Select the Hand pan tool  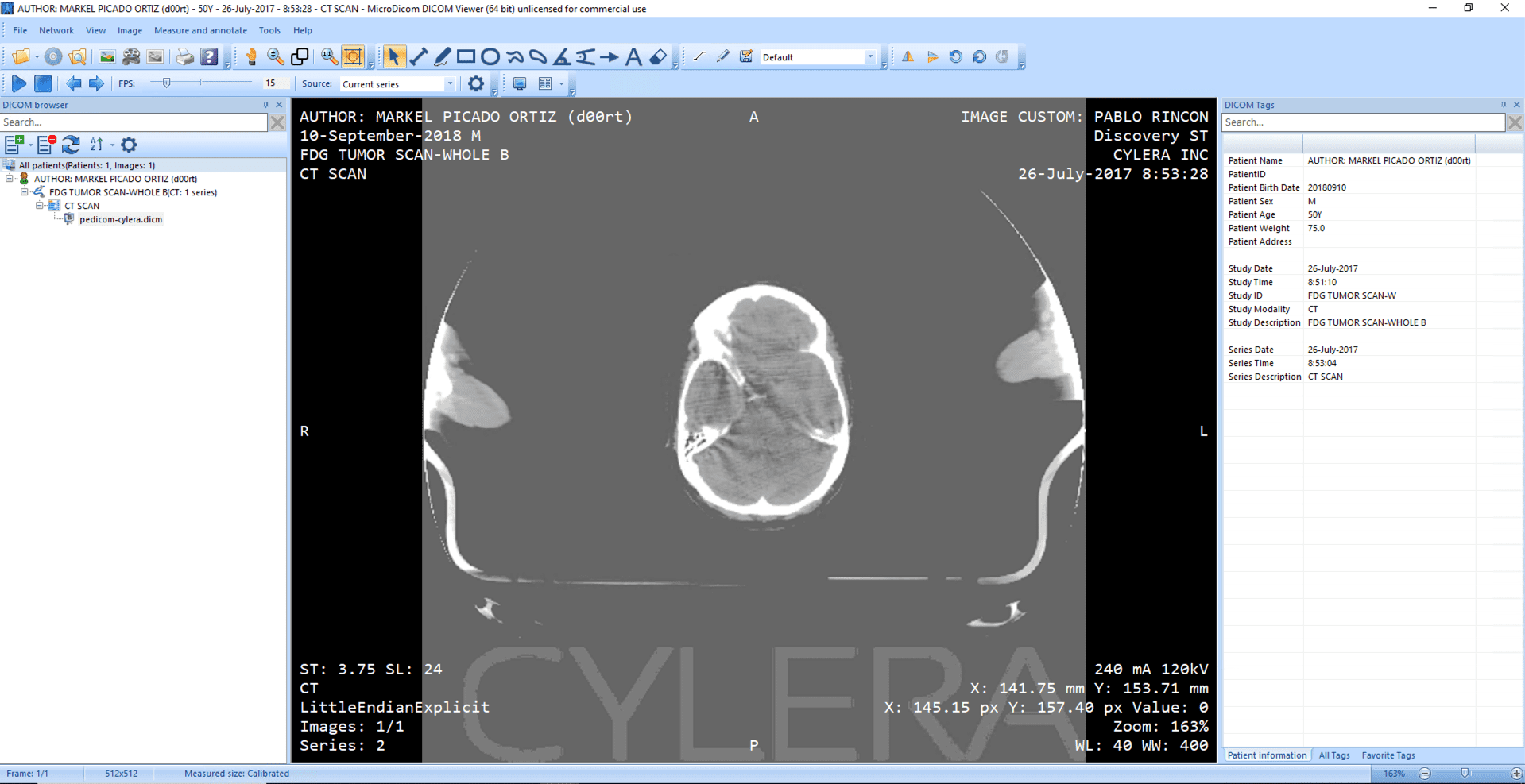[x=250, y=56]
